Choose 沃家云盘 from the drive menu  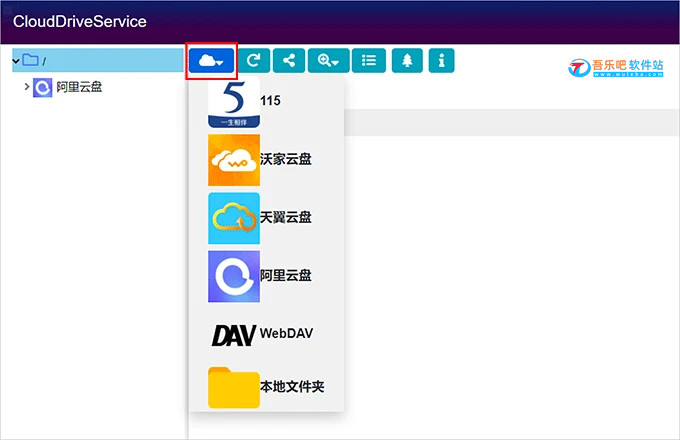tap(286, 159)
